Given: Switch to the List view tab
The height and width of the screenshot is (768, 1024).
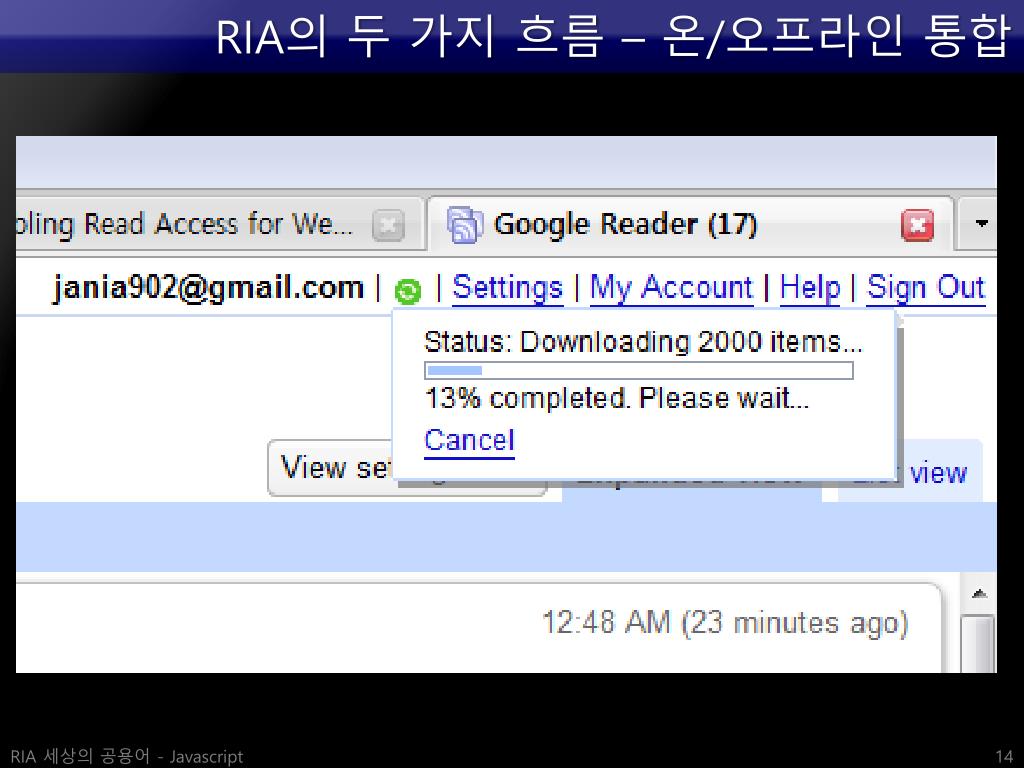Looking at the screenshot, I should [x=938, y=472].
